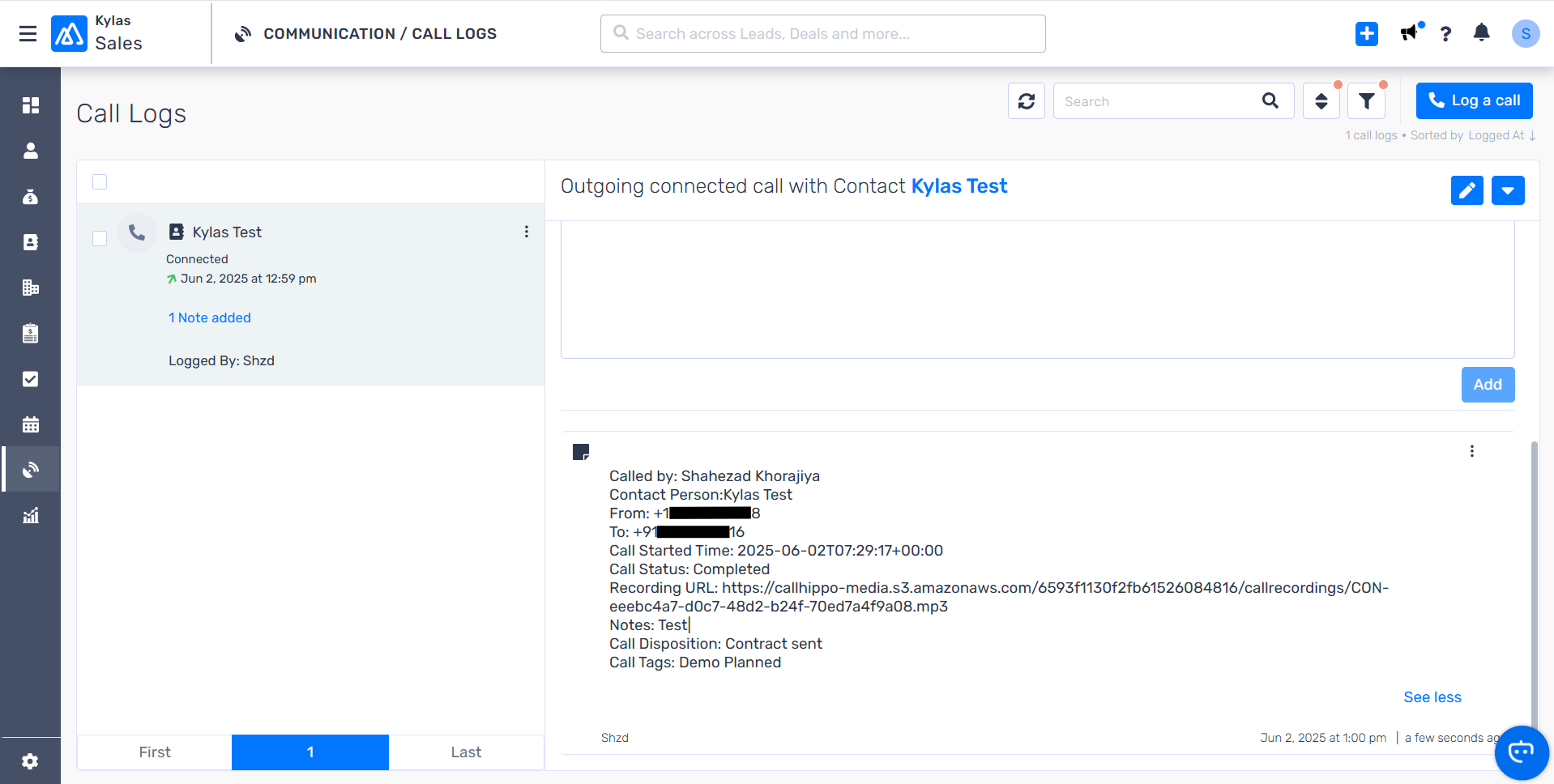Edit the call log with pencil button
The height and width of the screenshot is (784, 1554).
pyautogui.click(x=1466, y=190)
